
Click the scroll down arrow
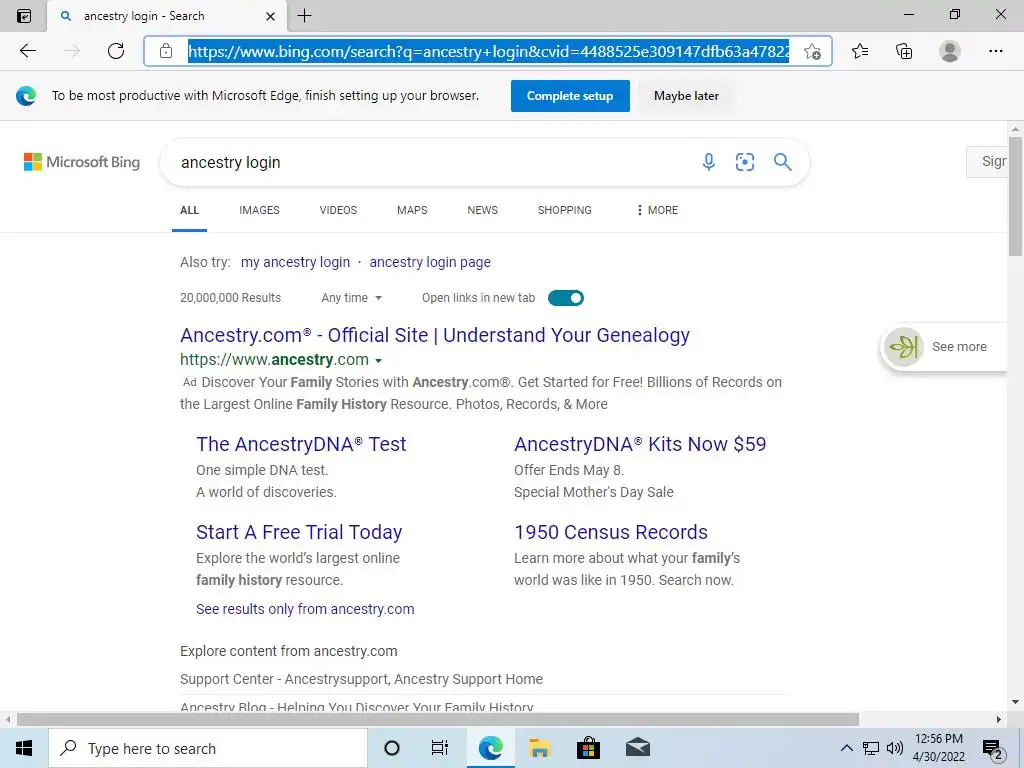pyautogui.click(x=1015, y=702)
